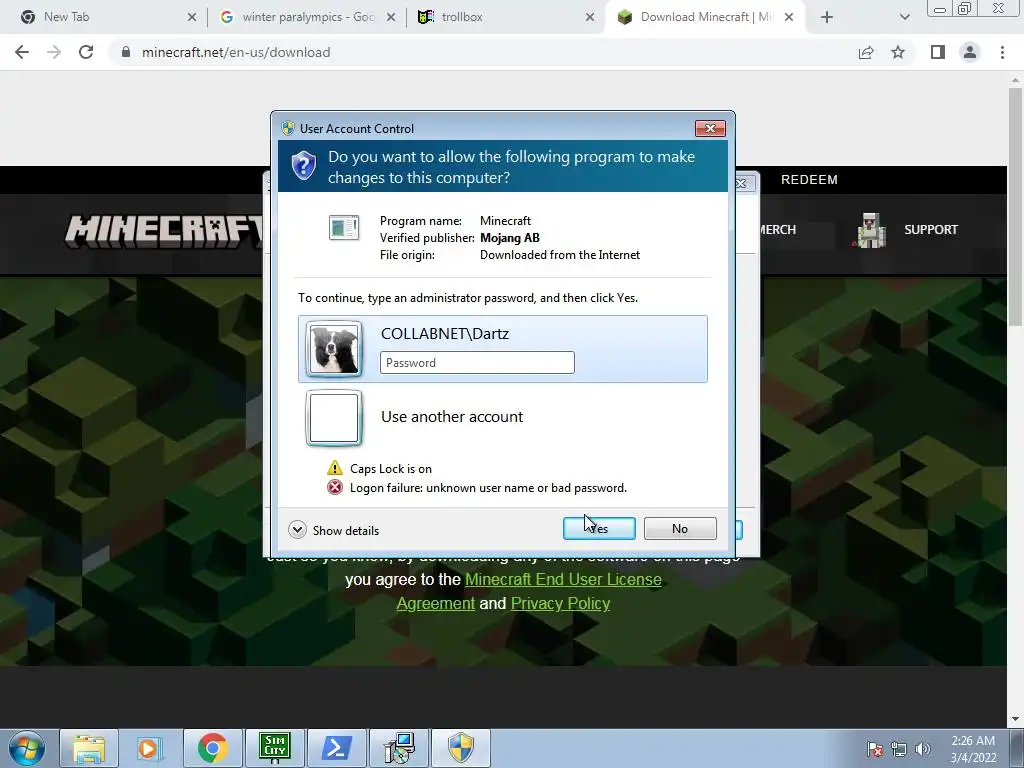Image resolution: width=1024 pixels, height=768 pixels.
Task: Click the installer taskbar icon
Action: (x=398, y=748)
